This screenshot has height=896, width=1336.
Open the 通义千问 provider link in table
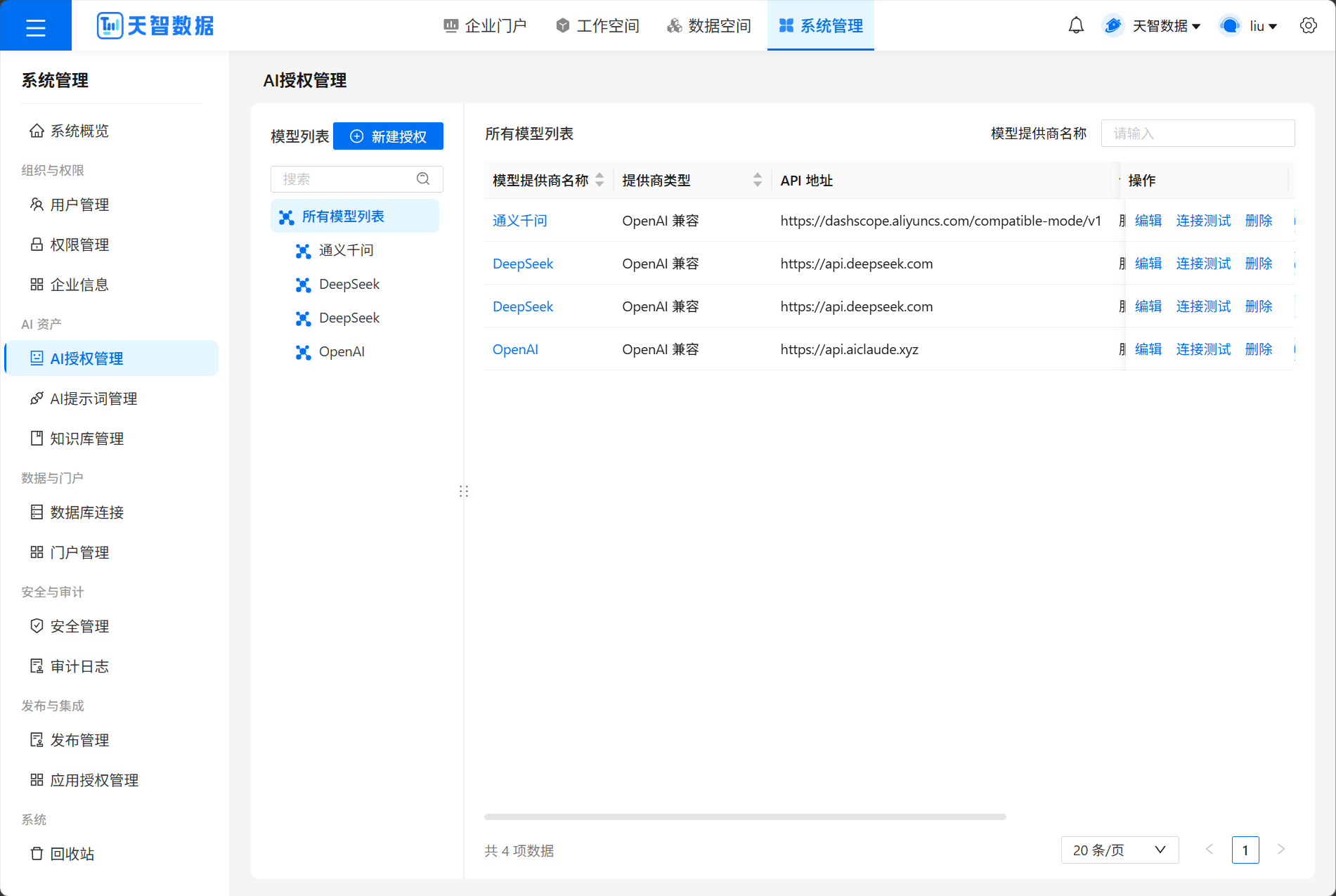tap(519, 221)
